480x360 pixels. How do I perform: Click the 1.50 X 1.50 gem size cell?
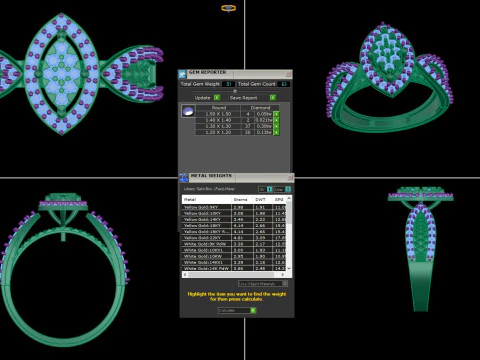[x=218, y=114]
